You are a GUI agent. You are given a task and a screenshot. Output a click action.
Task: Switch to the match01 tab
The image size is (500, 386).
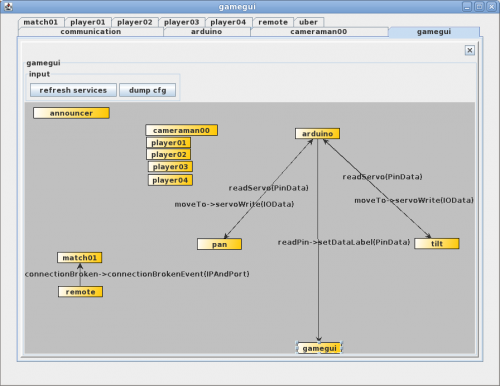[x=41, y=22]
